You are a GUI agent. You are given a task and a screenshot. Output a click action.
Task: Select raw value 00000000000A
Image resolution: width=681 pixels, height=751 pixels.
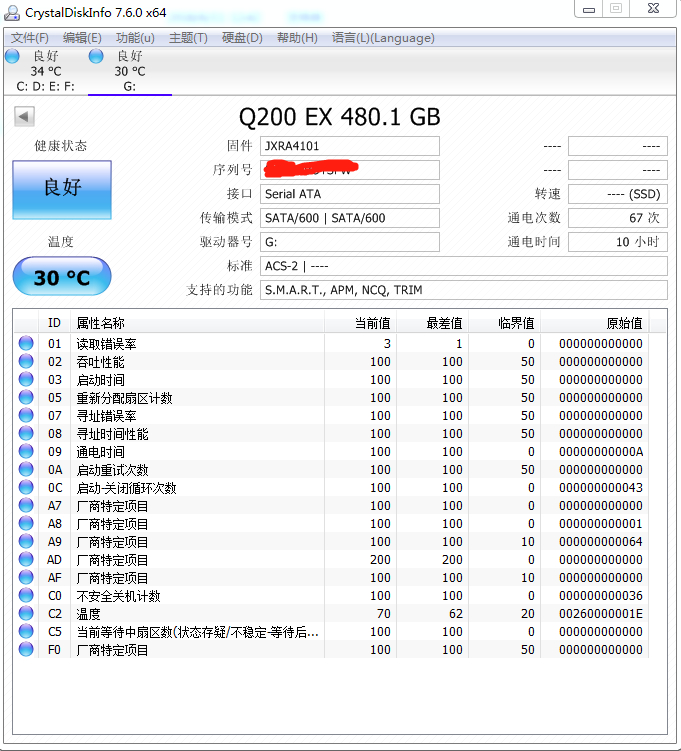pos(601,452)
